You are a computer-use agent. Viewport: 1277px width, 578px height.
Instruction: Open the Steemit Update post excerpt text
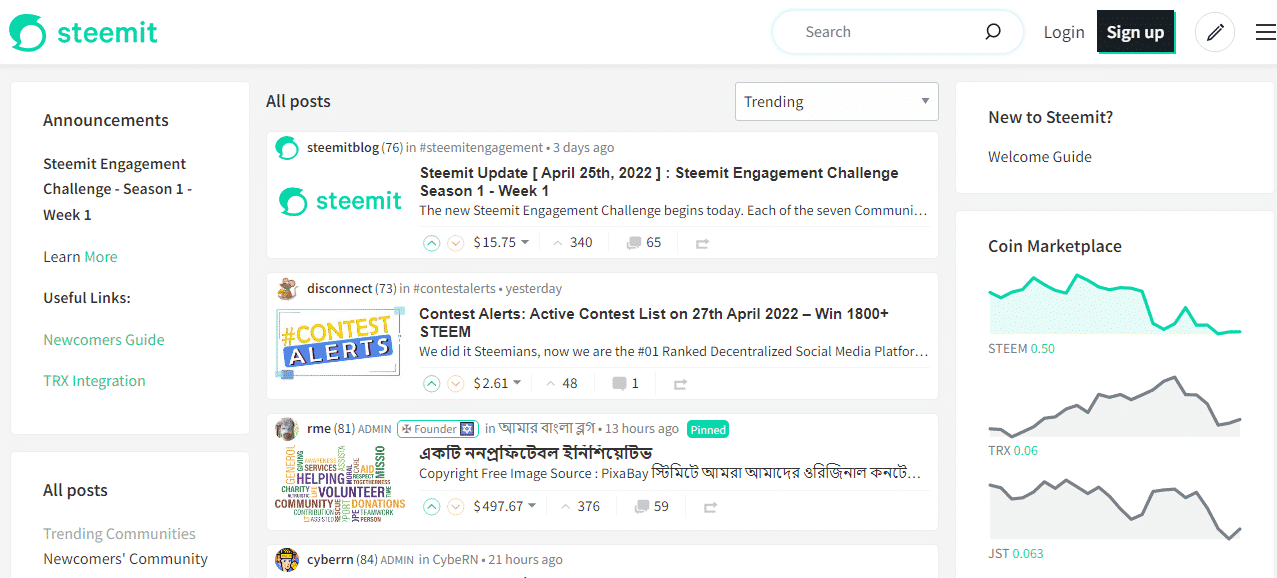(x=673, y=211)
